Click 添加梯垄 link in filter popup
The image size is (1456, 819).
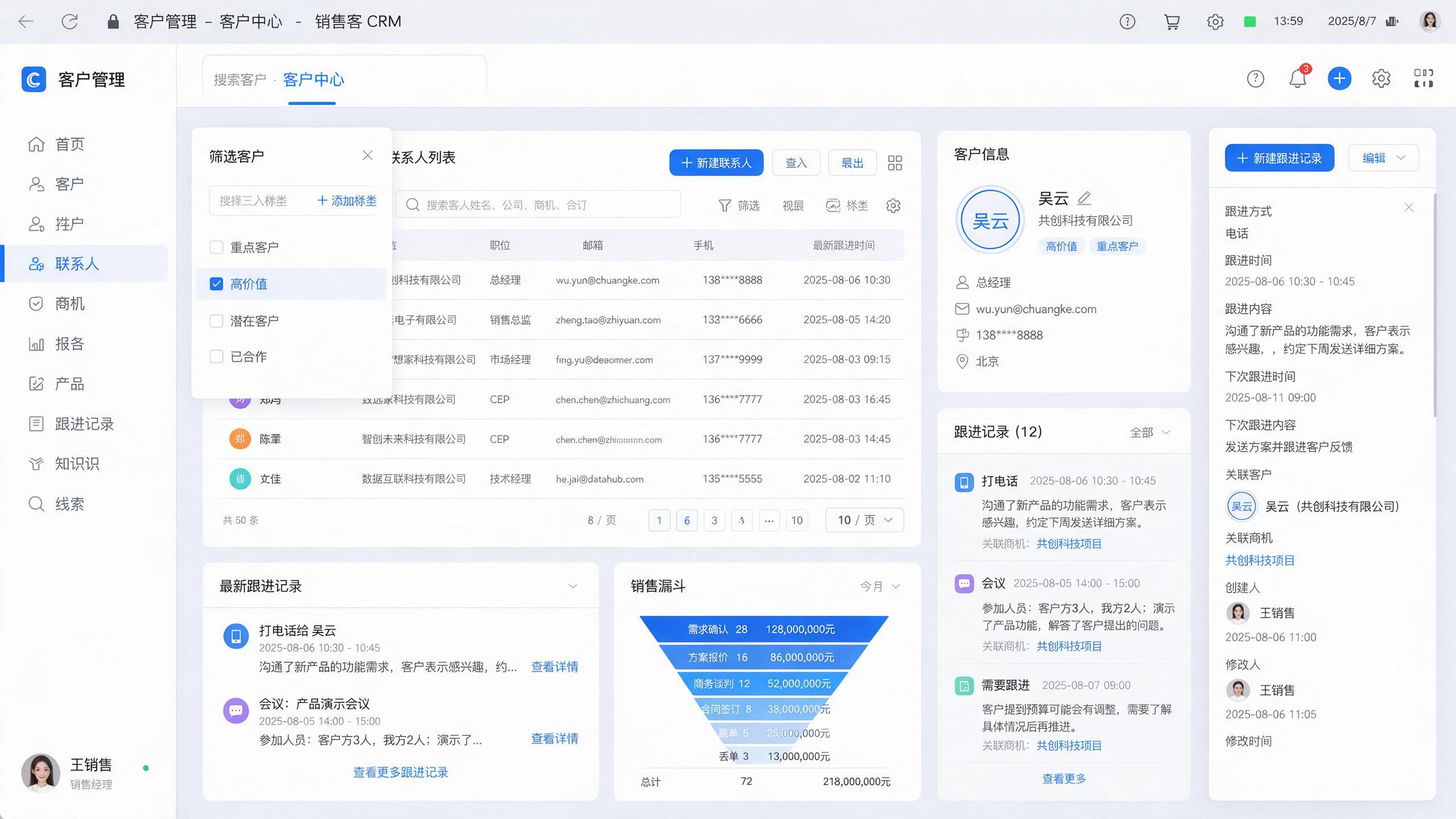[347, 201]
